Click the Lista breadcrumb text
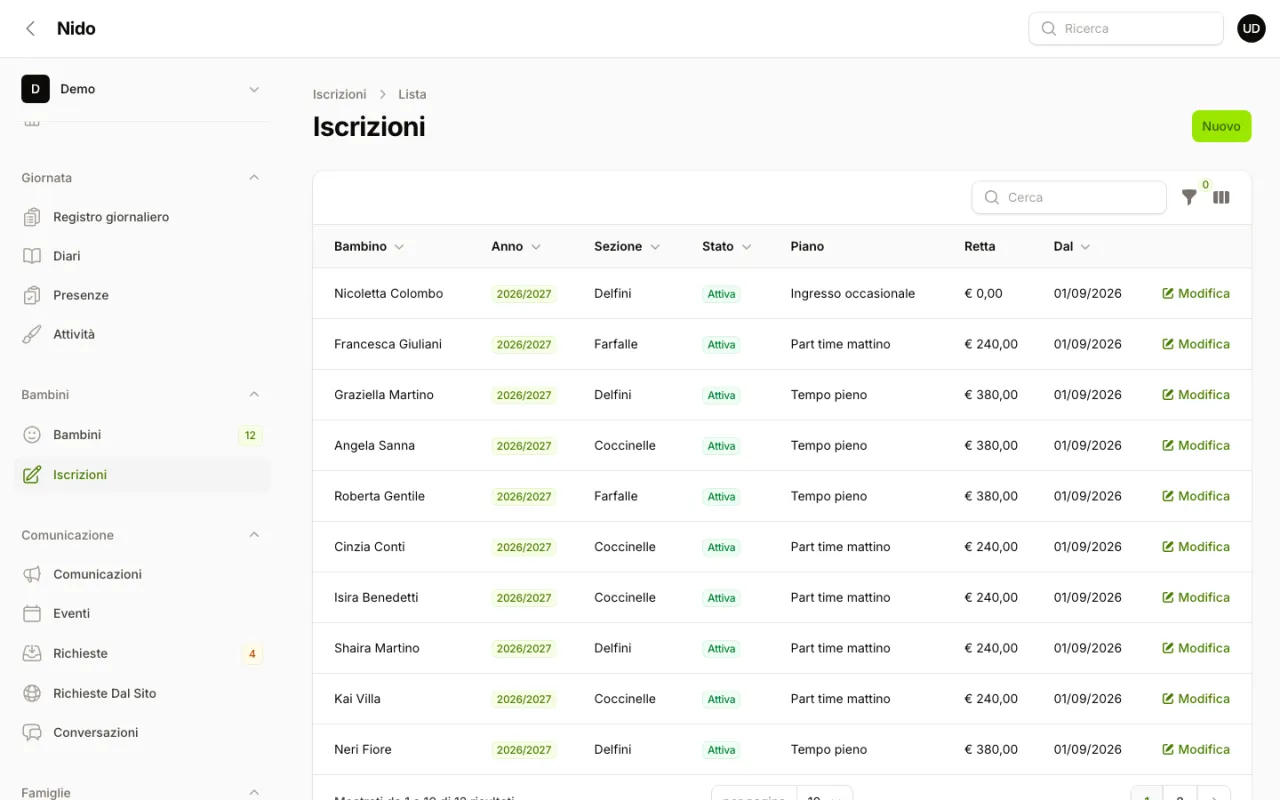 (412, 94)
